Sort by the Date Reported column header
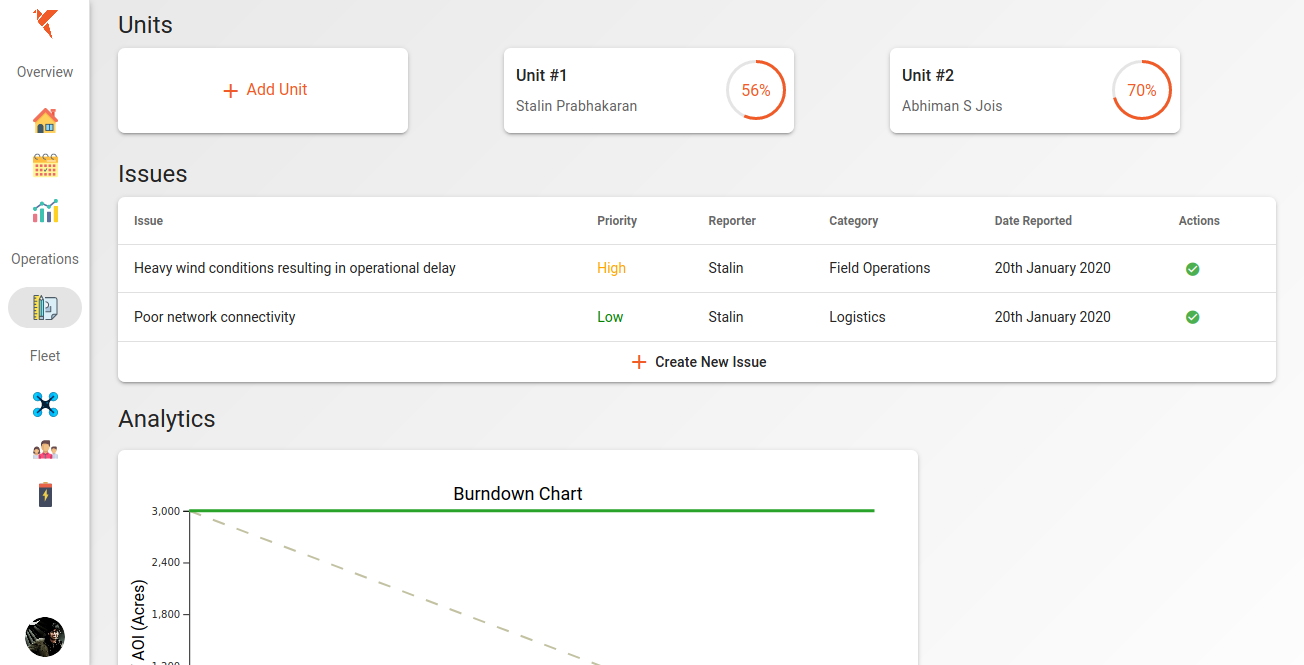The height and width of the screenshot is (665, 1304). coord(1033,221)
